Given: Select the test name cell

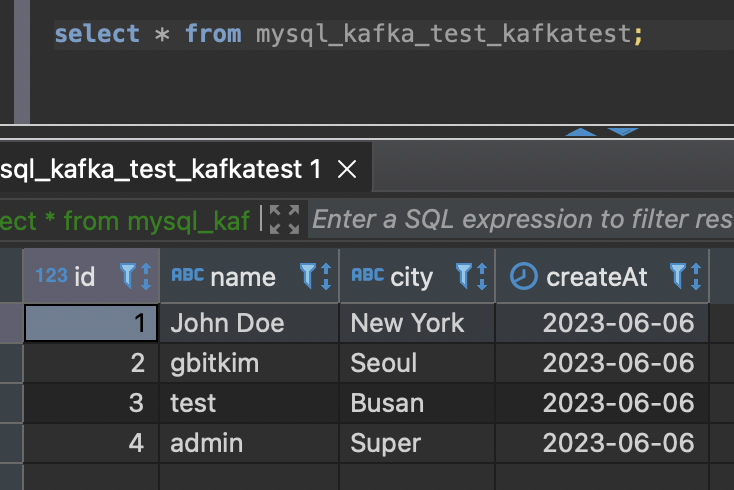Looking at the screenshot, I should click(250, 403).
